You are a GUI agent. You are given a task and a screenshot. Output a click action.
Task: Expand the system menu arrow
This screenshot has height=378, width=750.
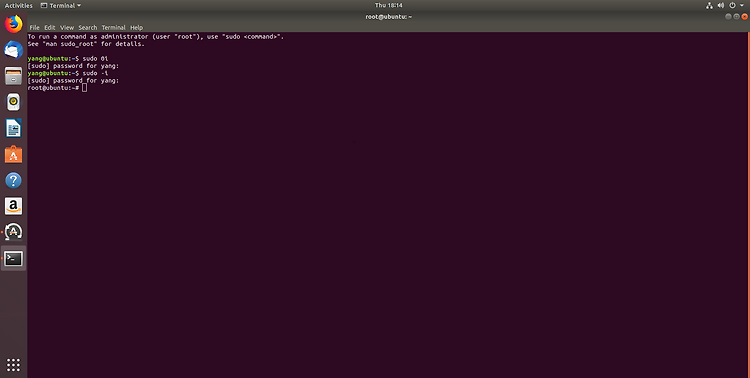point(742,5)
